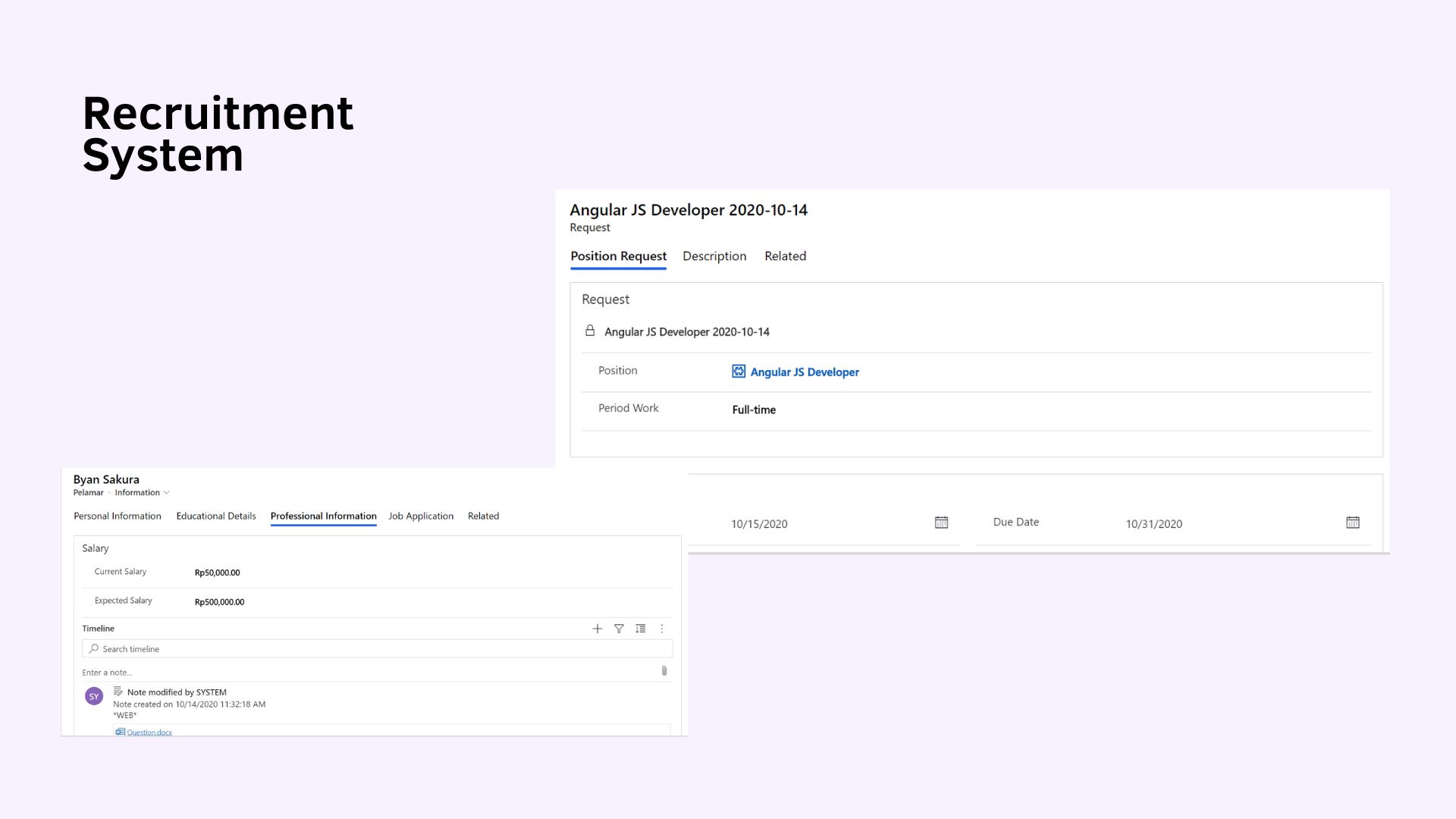Go to the Job Application tab
1456x819 pixels.
click(x=421, y=516)
